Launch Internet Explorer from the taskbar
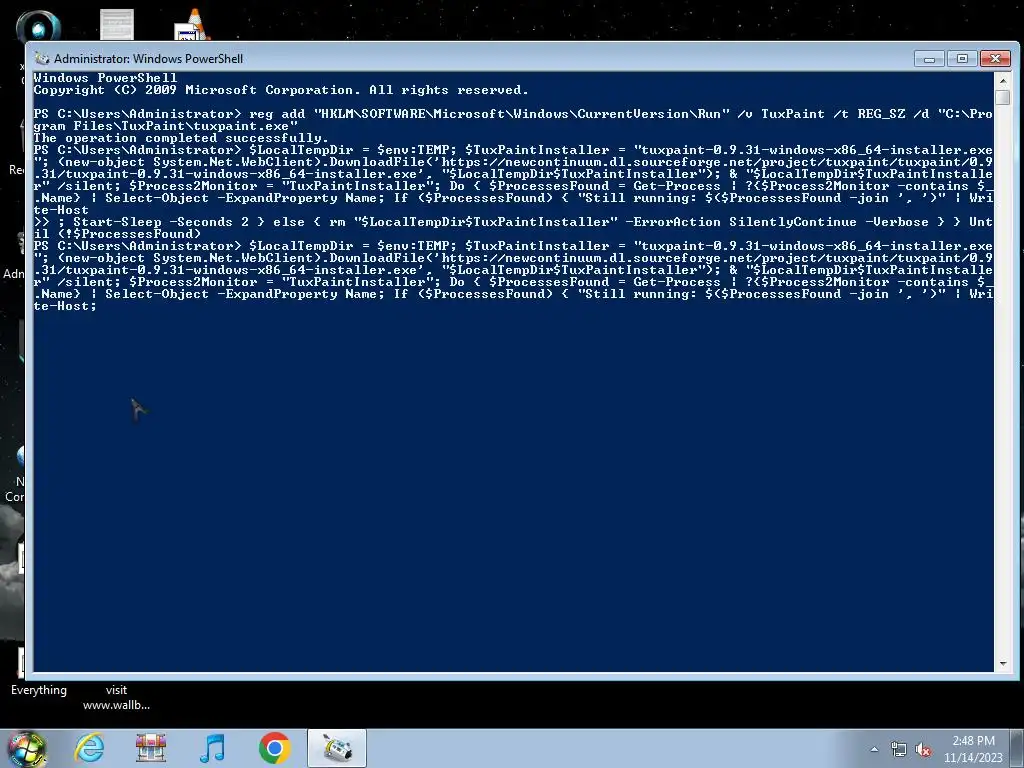The image size is (1024, 768). pyautogui.click(x=89, y=748)
